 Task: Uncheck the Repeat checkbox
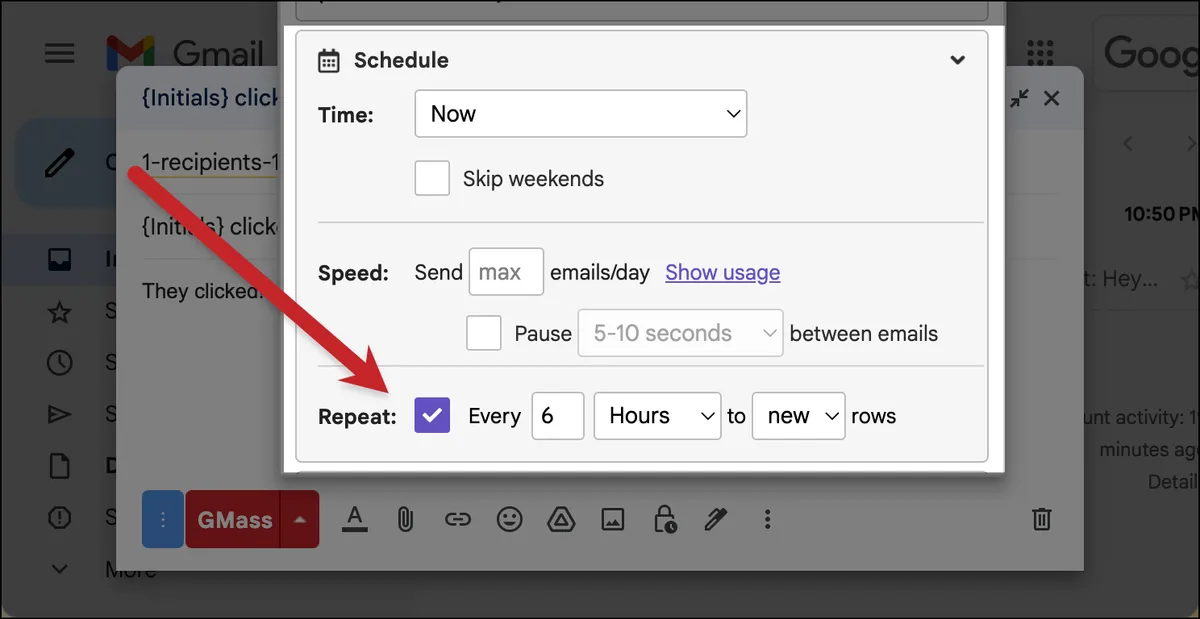[432, 415]
